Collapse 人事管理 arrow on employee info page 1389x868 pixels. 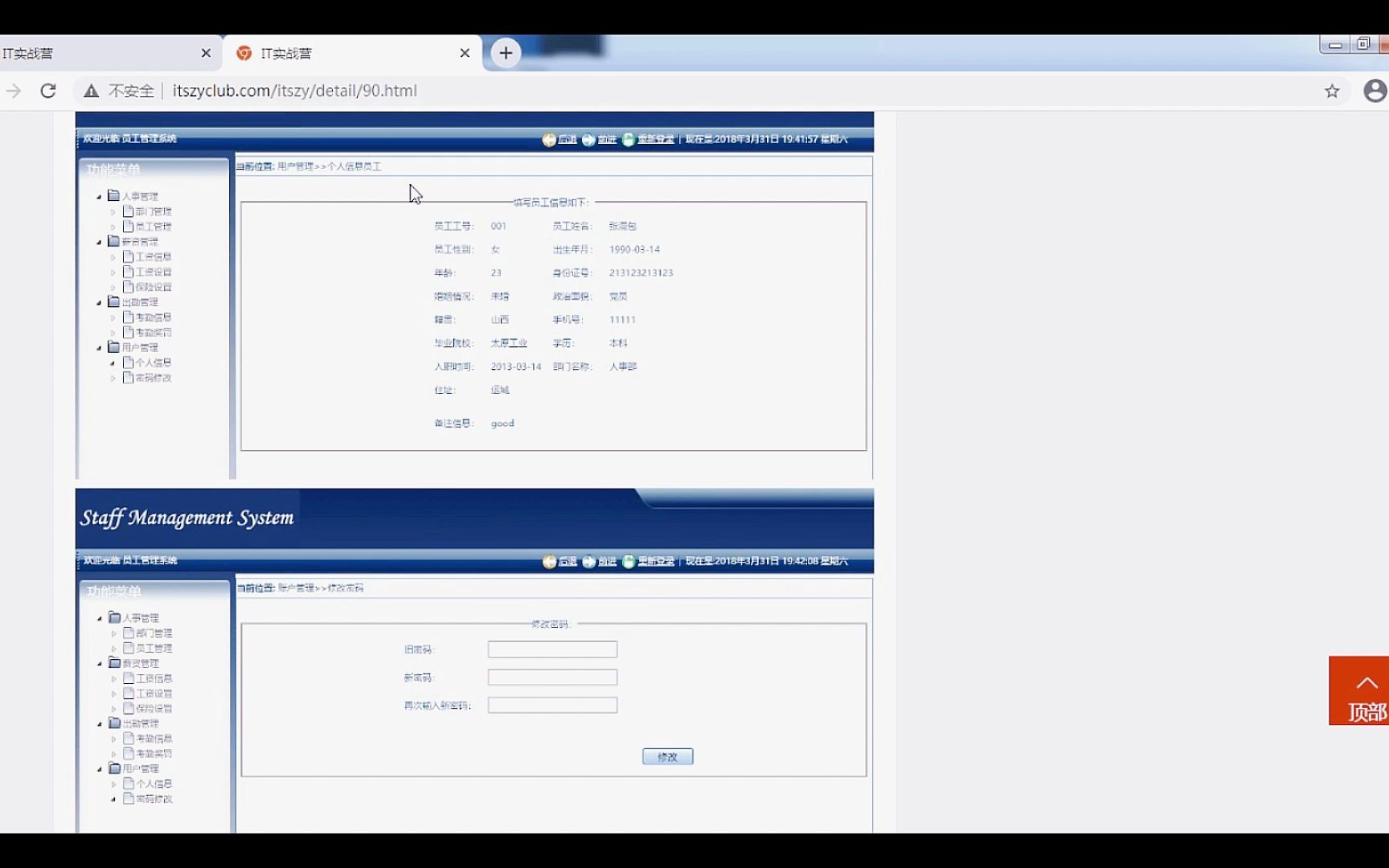point(100,196)
